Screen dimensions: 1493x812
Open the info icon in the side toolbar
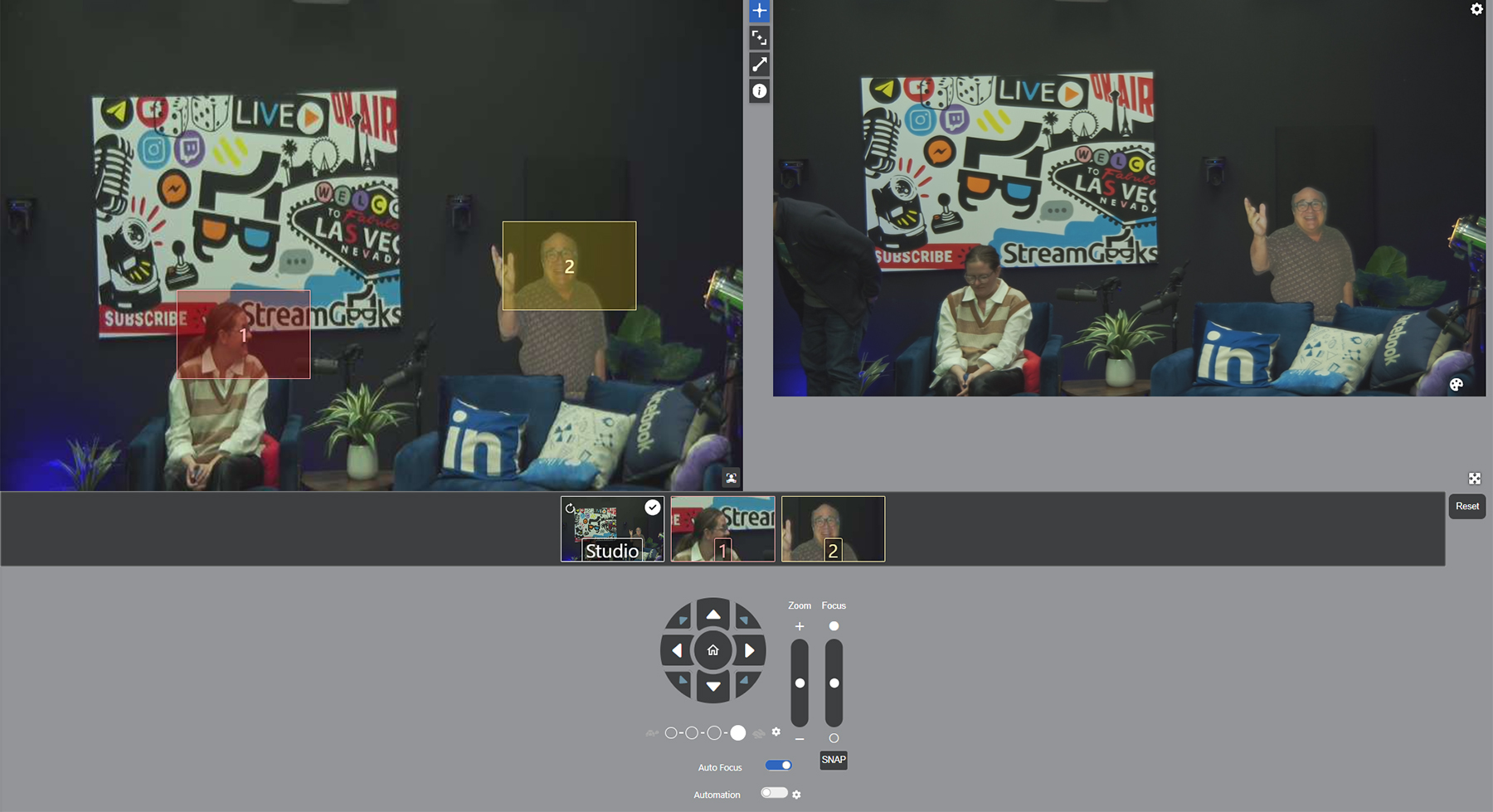coord(759,91)
